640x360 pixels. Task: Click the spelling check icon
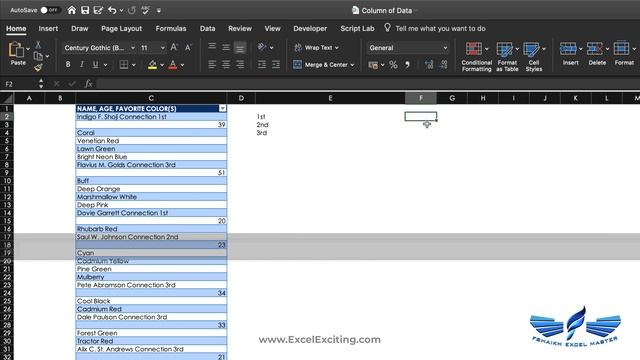point(145,10)
